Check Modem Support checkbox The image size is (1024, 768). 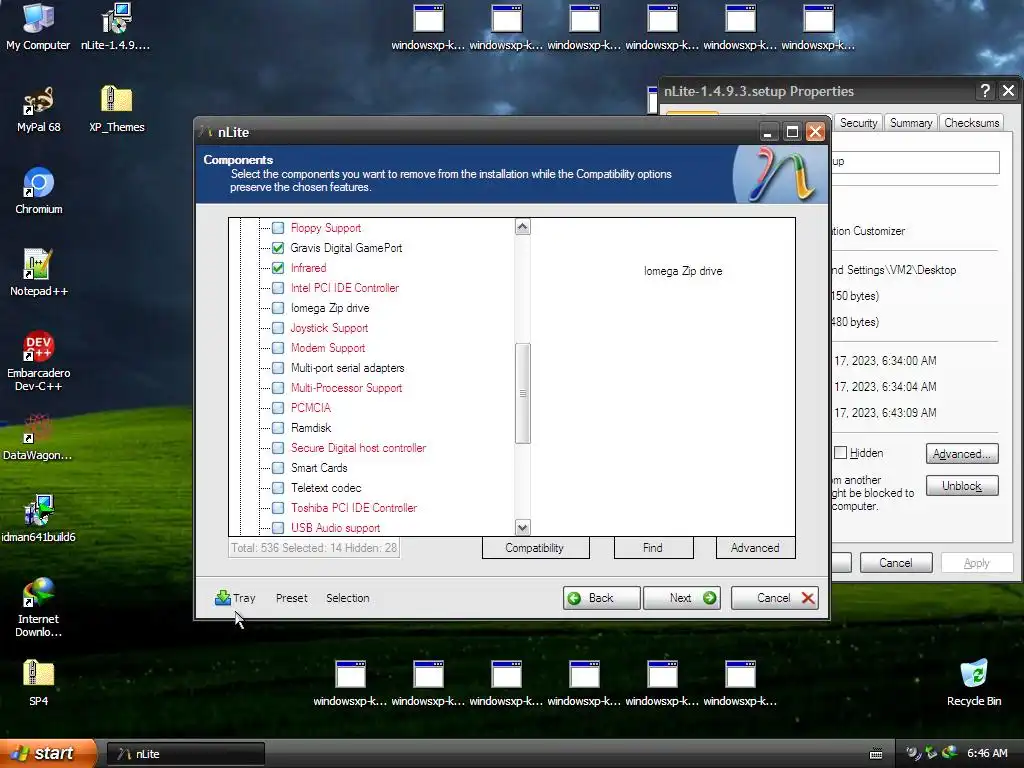pyautogui.click(x=278, y=348)
